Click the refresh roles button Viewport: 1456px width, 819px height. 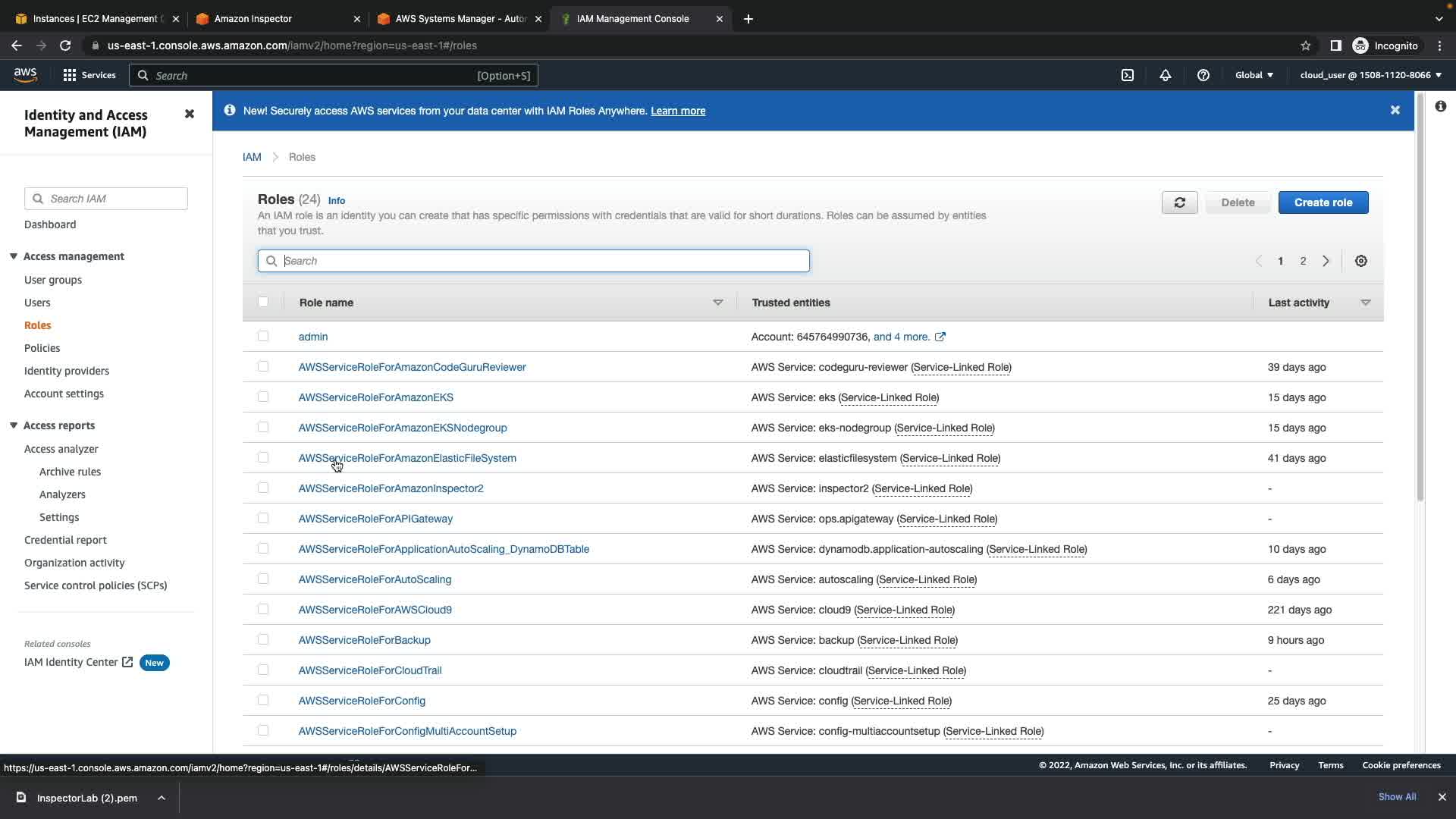[1179, 202]
